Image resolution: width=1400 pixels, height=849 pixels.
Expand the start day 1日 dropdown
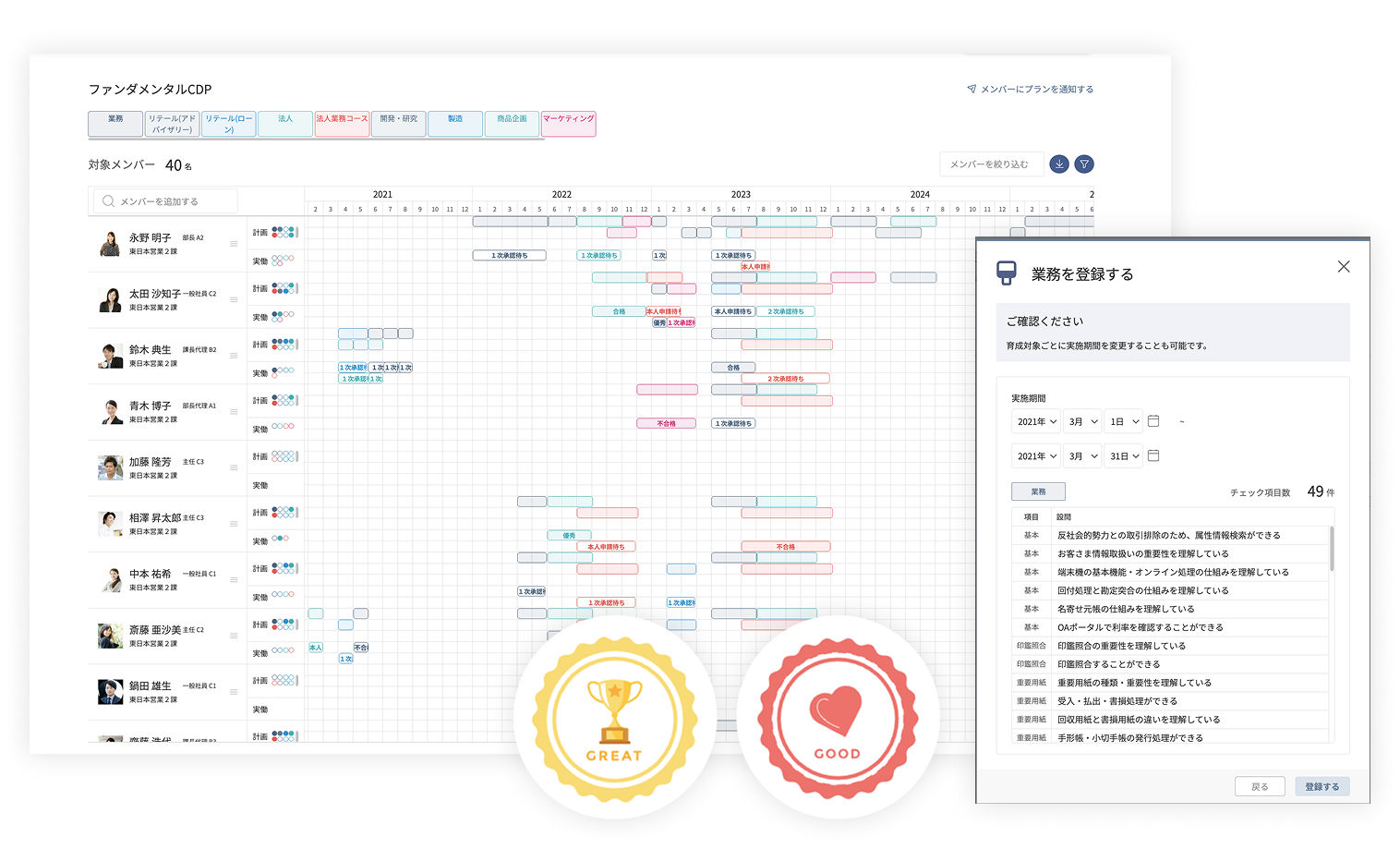1124,422
